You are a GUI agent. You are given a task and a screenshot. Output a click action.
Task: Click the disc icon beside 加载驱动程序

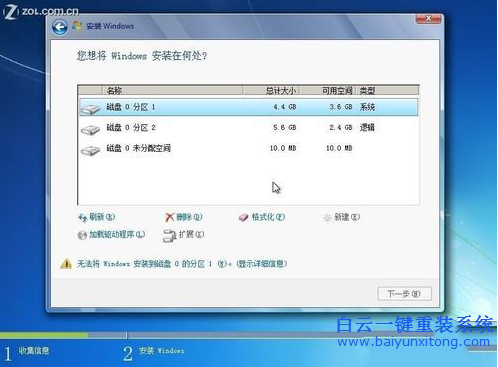click(82, 235)
